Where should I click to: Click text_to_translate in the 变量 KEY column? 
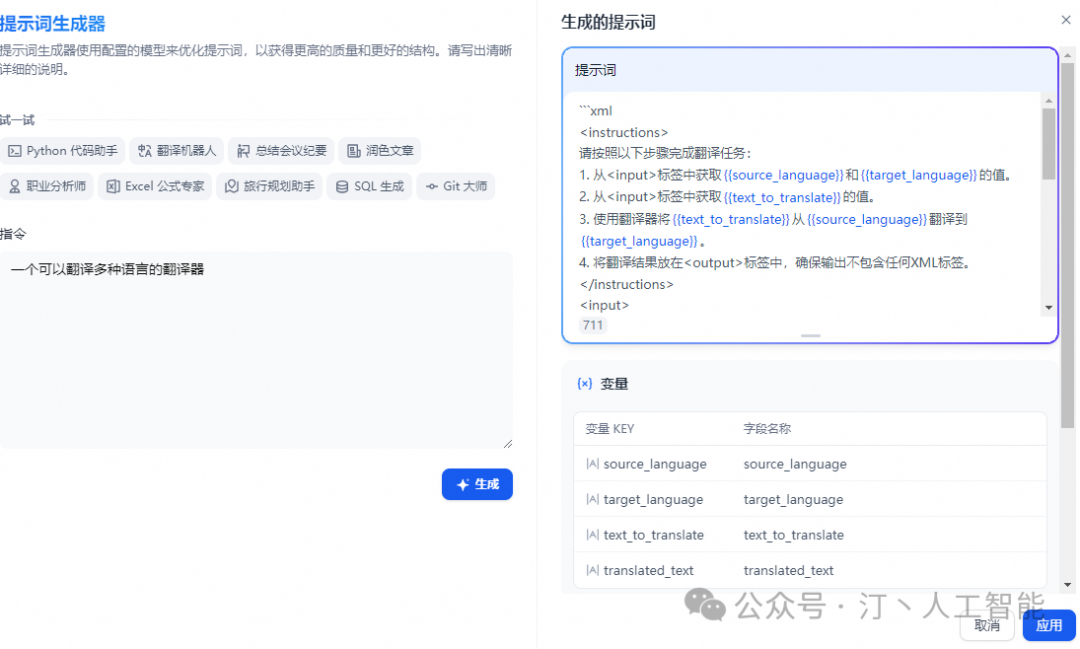[654, 535]
